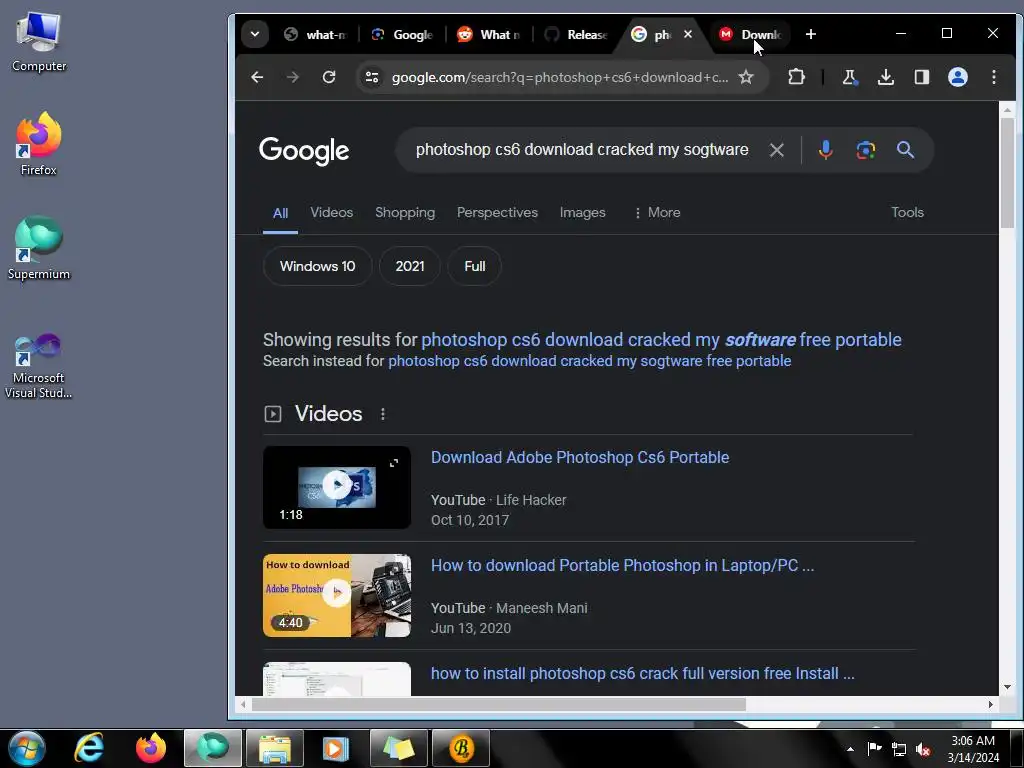
Task: Select the Images results tab
Action: [x=583, y=212]
